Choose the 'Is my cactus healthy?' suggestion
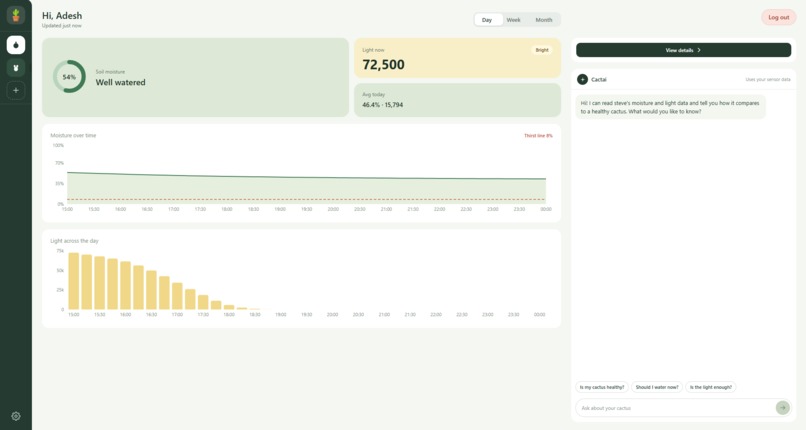This screenshot has height=430, width=806. click(602, 387)
